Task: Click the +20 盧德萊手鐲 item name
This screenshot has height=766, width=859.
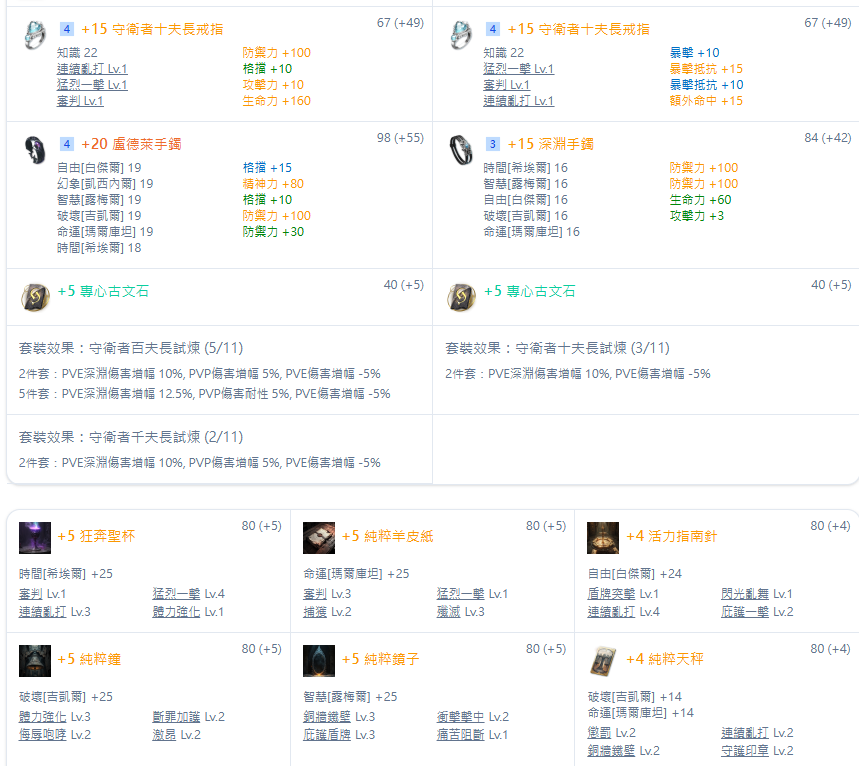Action: pos(131,144)
